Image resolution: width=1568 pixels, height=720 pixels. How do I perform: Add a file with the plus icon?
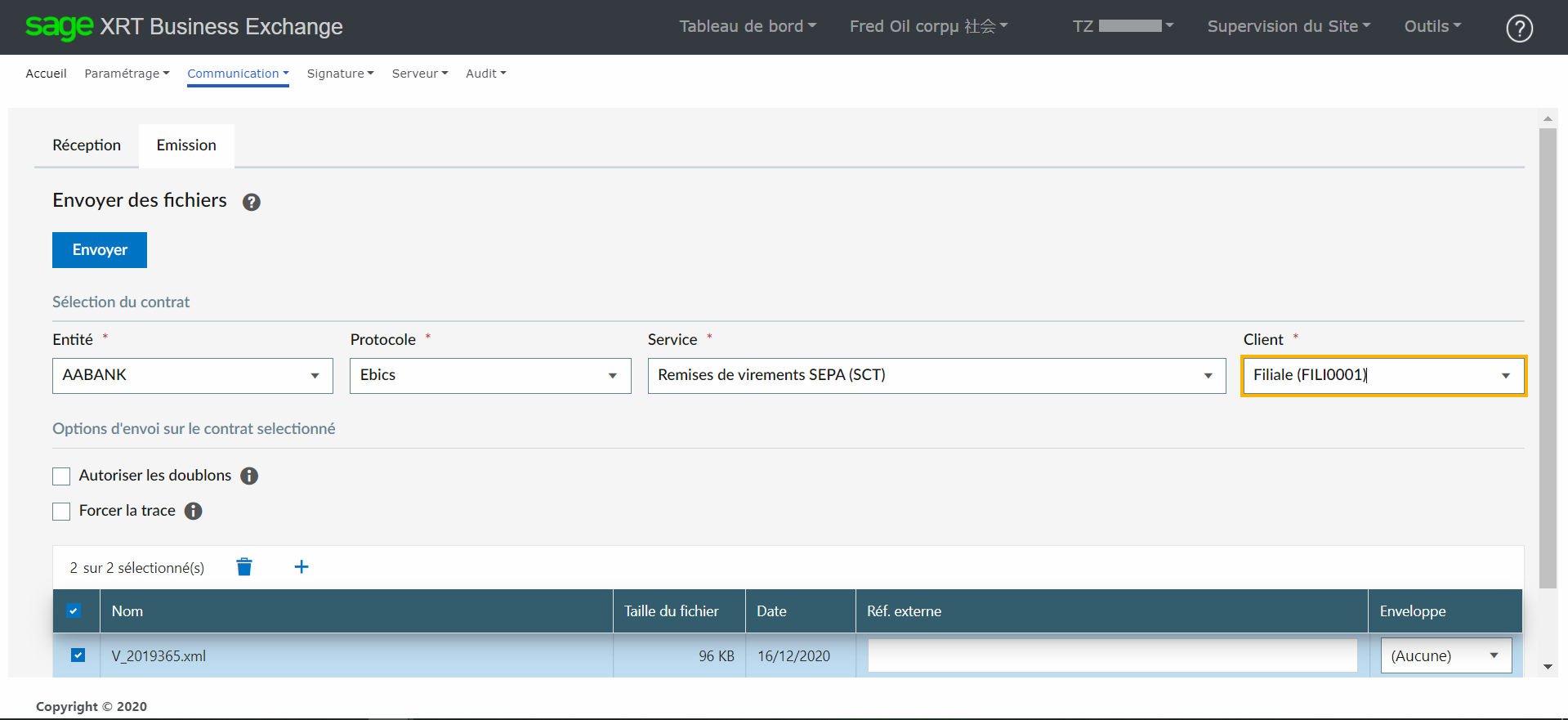pos(302,567)
